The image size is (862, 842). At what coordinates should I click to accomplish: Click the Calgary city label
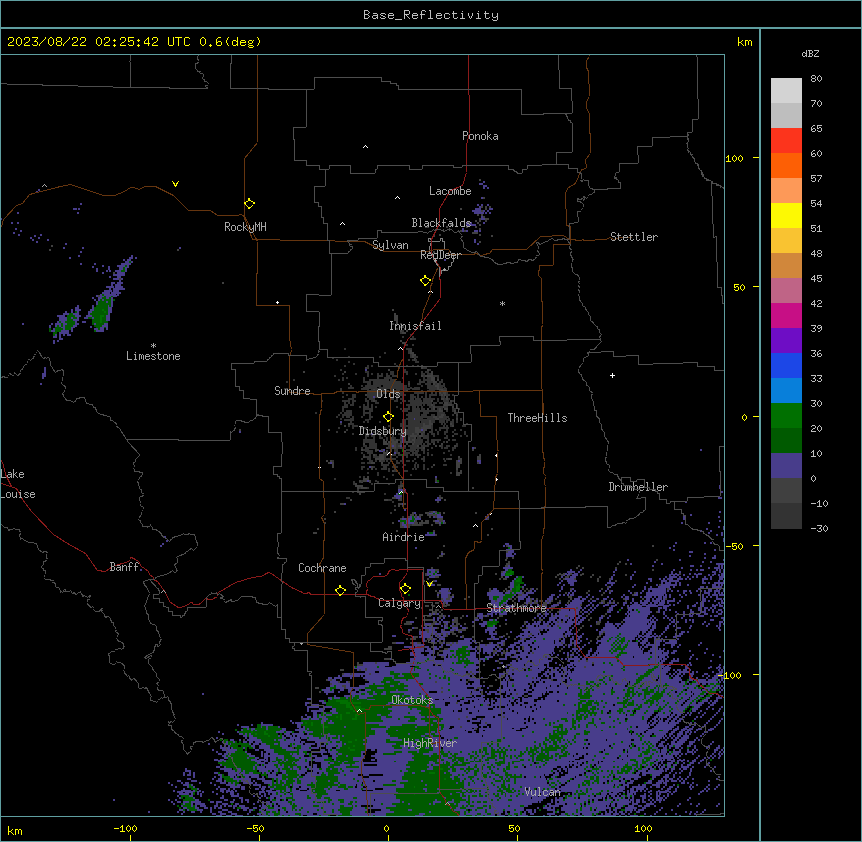point(400,603)
